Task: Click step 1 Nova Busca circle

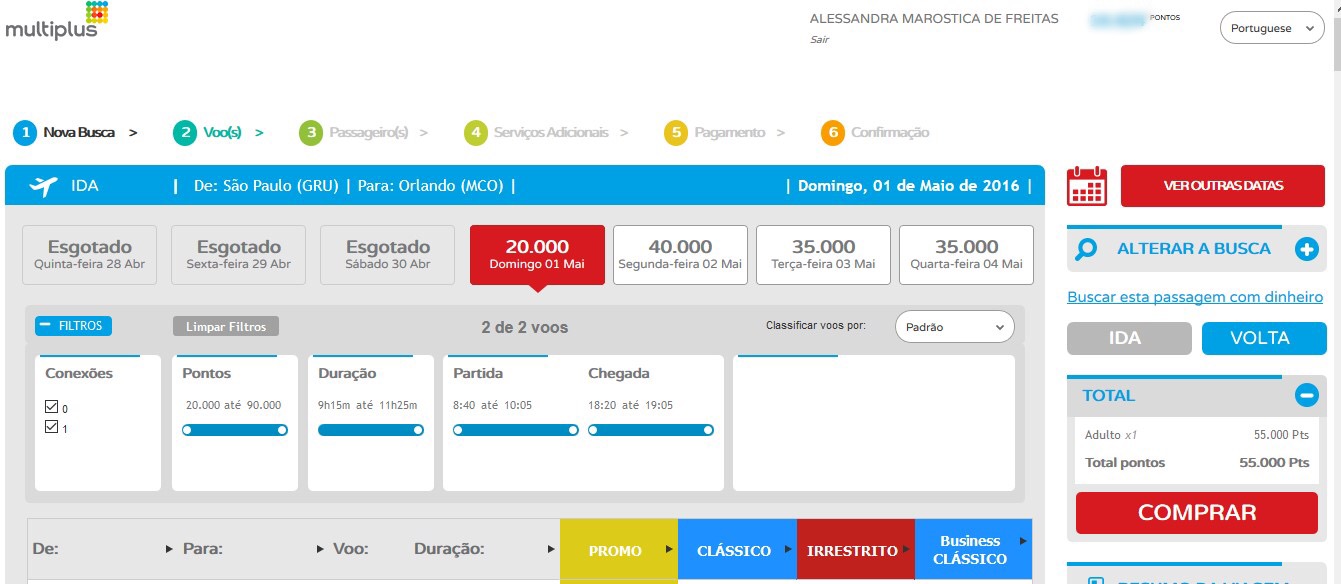Action: pyautogui.click(x=25, y=132)
